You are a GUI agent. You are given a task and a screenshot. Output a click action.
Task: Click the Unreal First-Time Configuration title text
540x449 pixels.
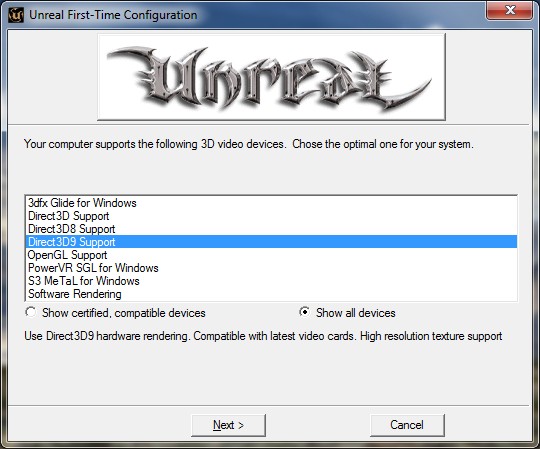(113, 15)
